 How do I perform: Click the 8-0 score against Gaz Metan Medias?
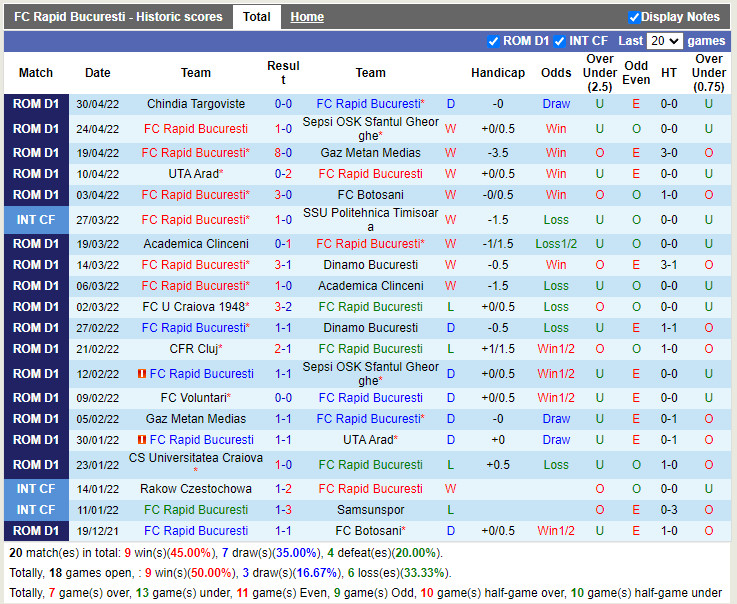tap(283, 153)
